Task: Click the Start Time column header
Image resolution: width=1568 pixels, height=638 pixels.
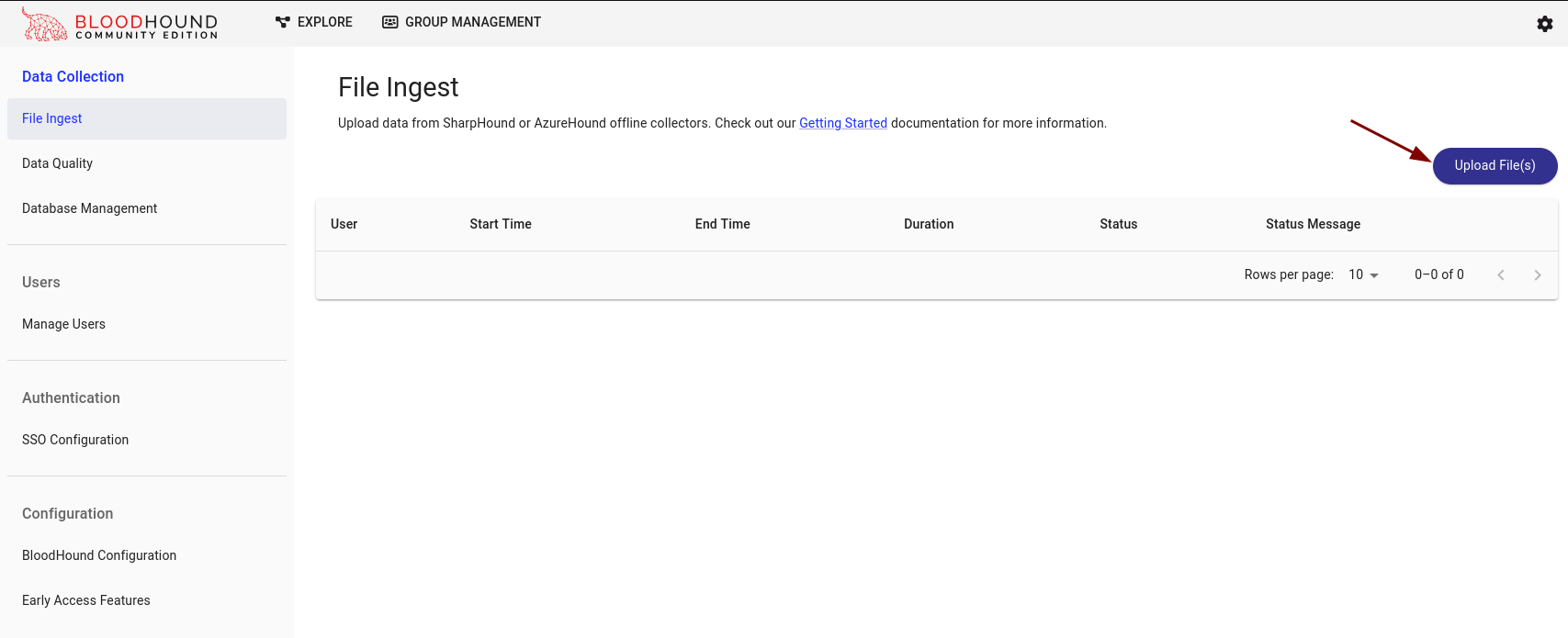Action: pos(501,224)
